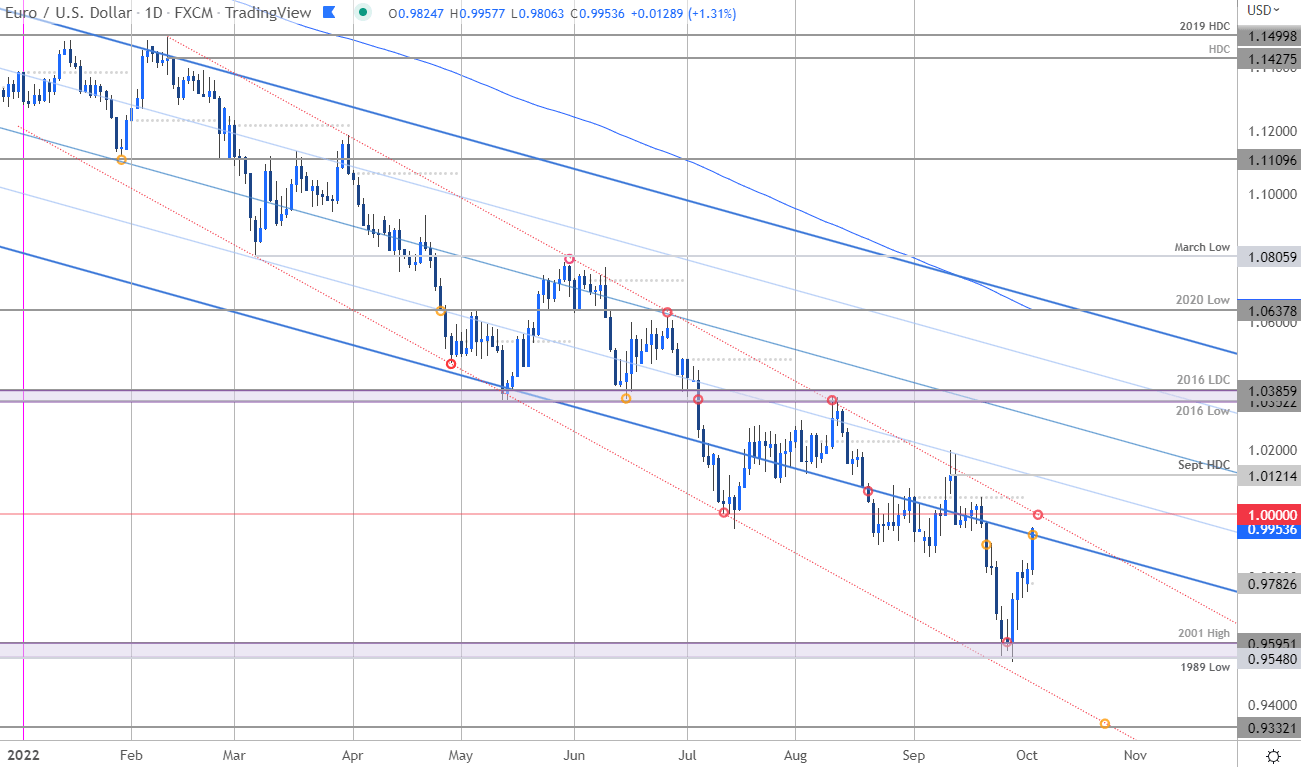Screen dimensions: 1301x767
Task: Click the close value C0.99536
Action: click(x=596, y=13)
